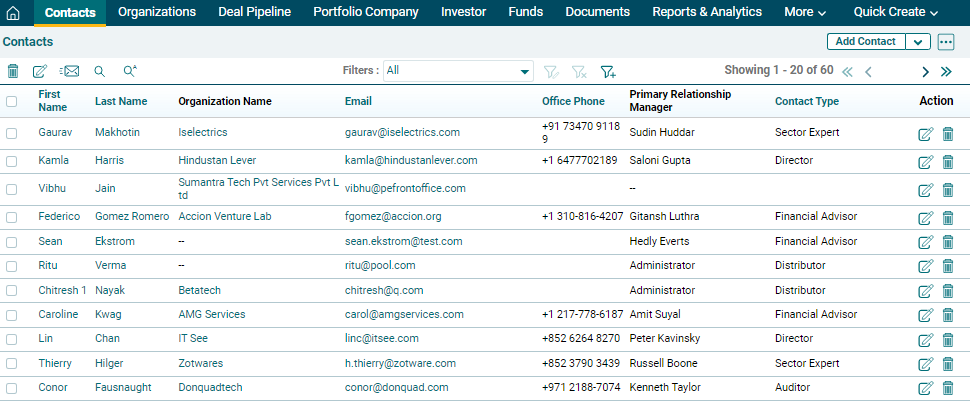Image resolution: width=970 pixels, height=402 pixels.
Task: Go to next page of contacts
Action: [x=925, y=71]
